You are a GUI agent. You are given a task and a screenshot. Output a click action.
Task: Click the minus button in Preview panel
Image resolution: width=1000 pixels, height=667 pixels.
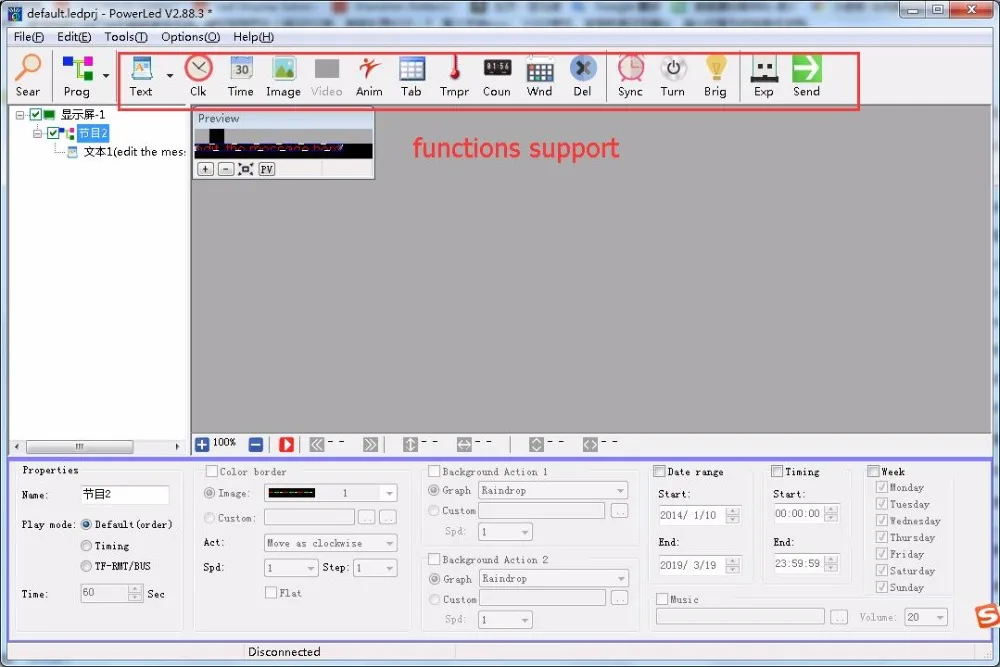(226, 169)
